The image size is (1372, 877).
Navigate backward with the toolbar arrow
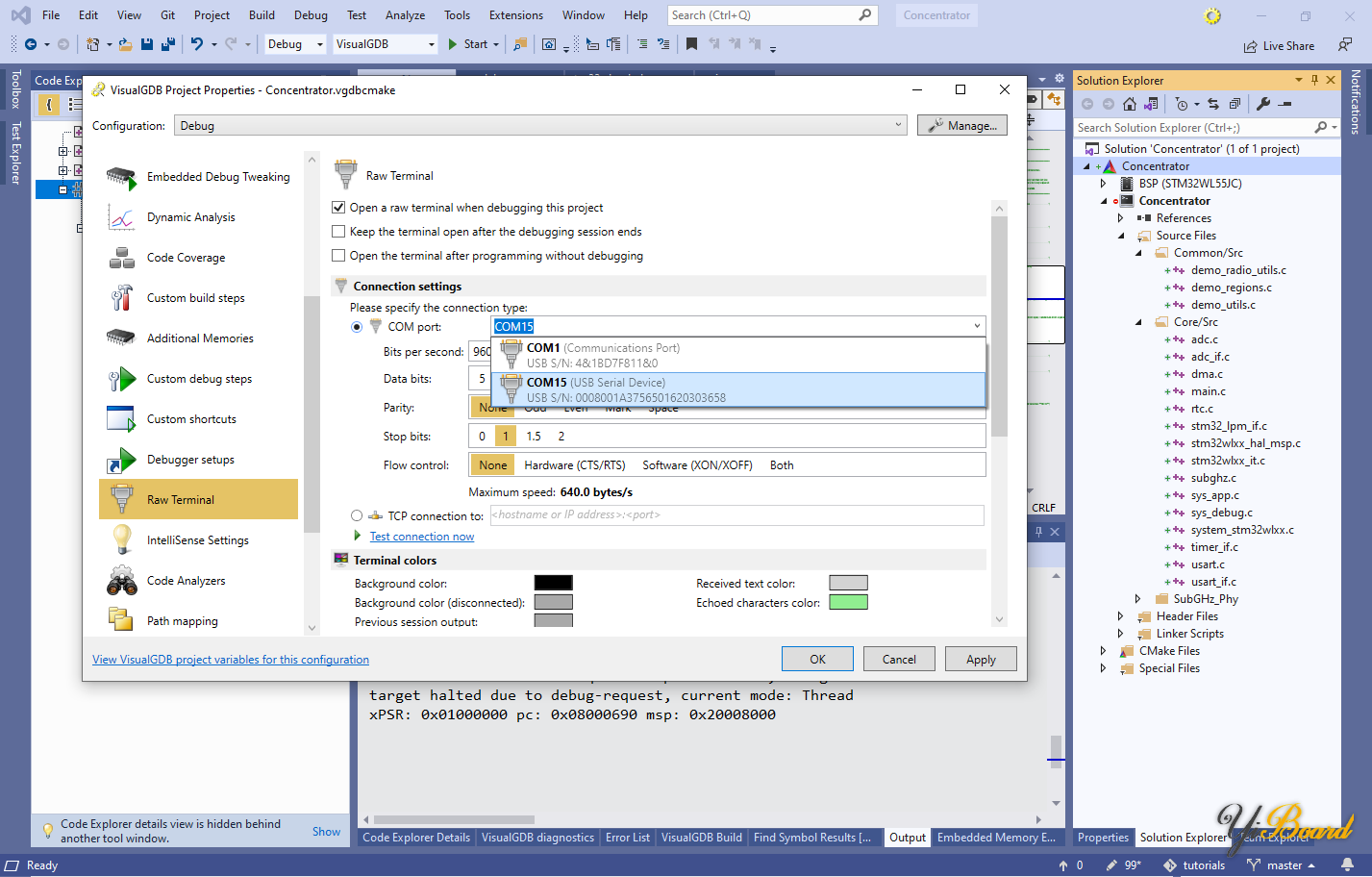[x=31, y=44]
